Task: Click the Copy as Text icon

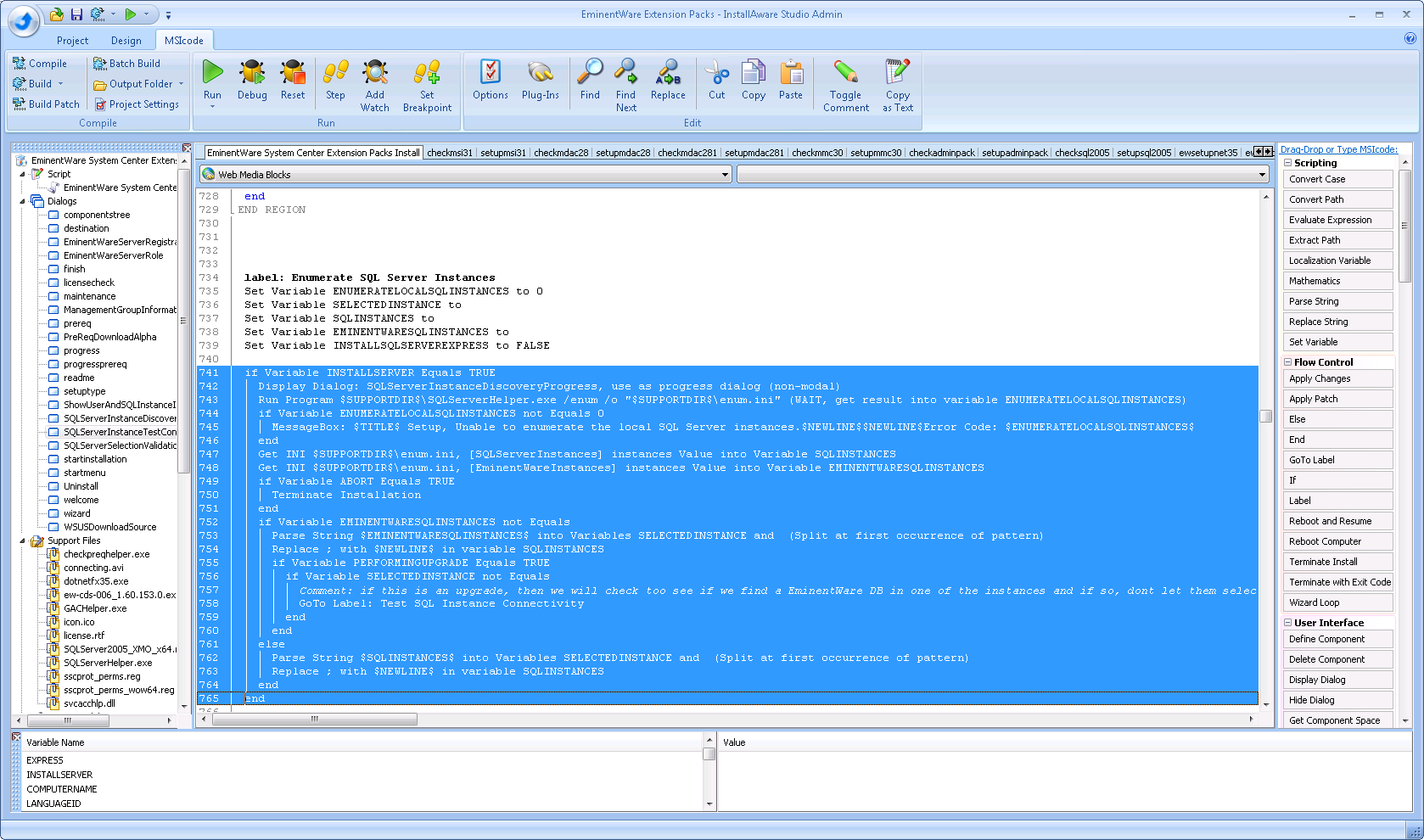Action: tap(897, 86)
